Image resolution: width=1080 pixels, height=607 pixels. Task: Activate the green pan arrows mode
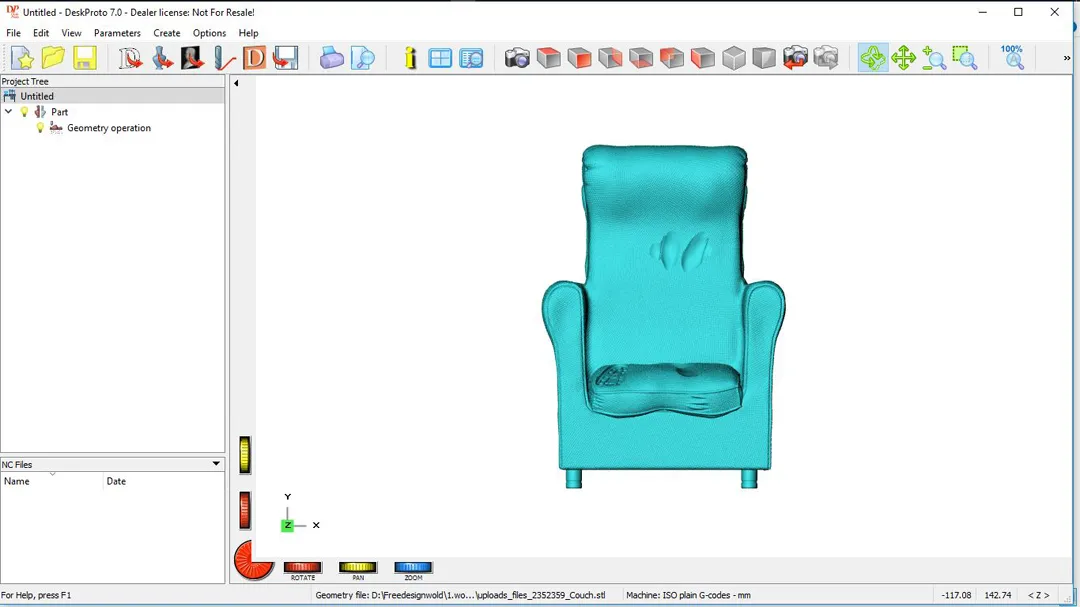click(x=903, y=58)
